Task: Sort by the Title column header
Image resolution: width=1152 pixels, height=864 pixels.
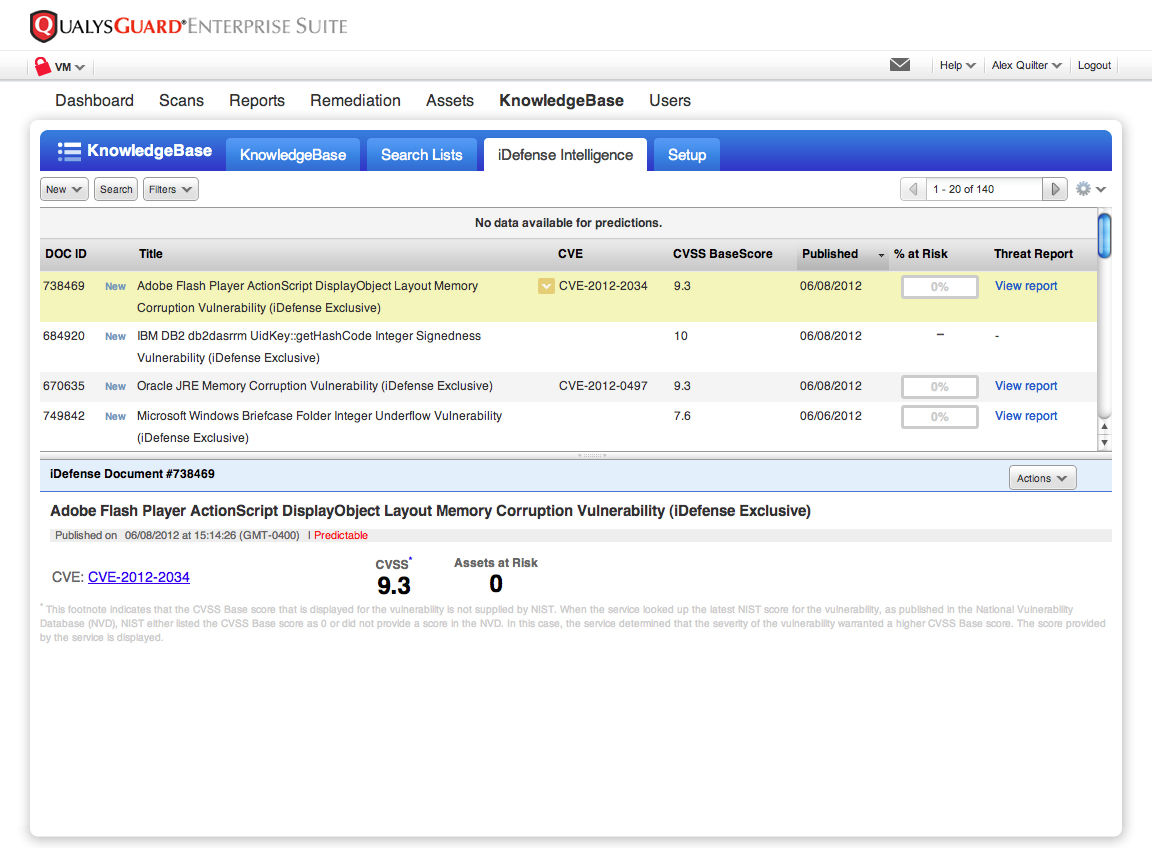Action: 151,253
